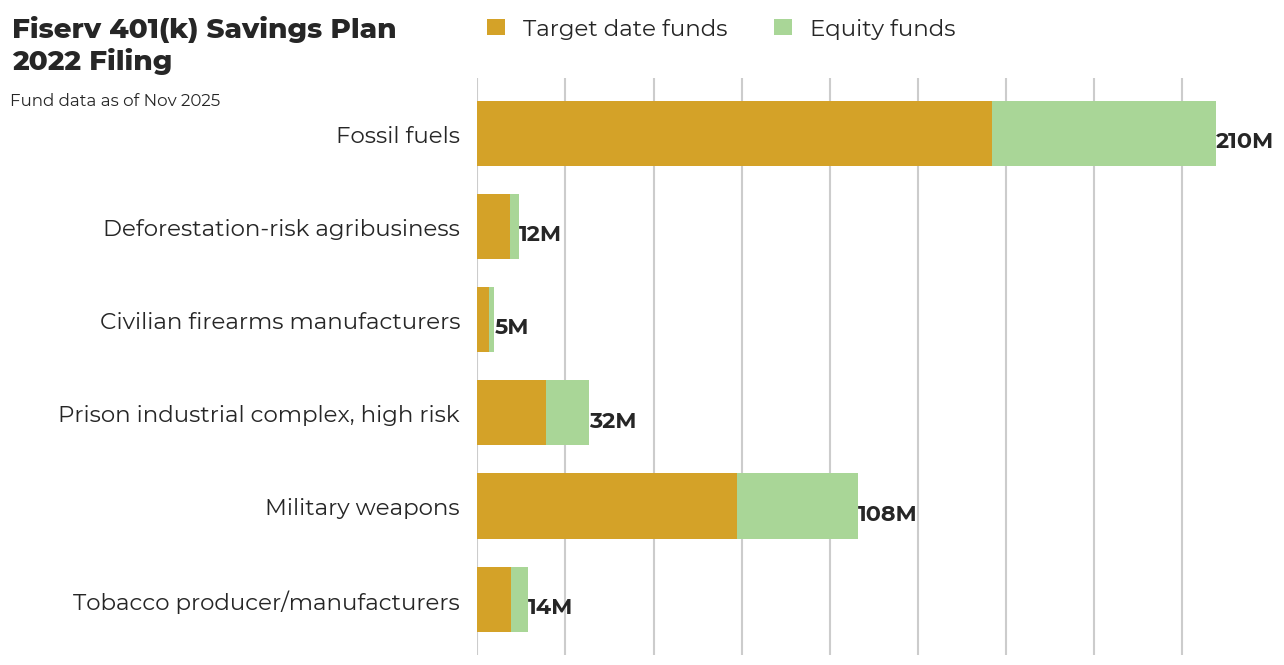Click the Equity funds legend swatch
The image size is (1284, 665).
[x=782, y=28]
